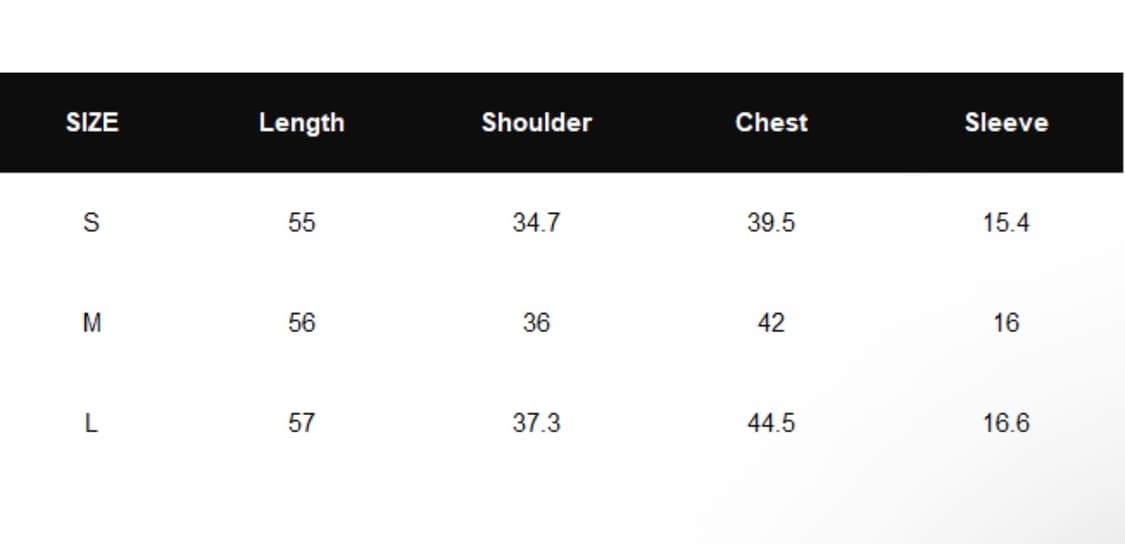Click chest measurement 39.5
The image size is (1125, 544).
pos(771,222)
